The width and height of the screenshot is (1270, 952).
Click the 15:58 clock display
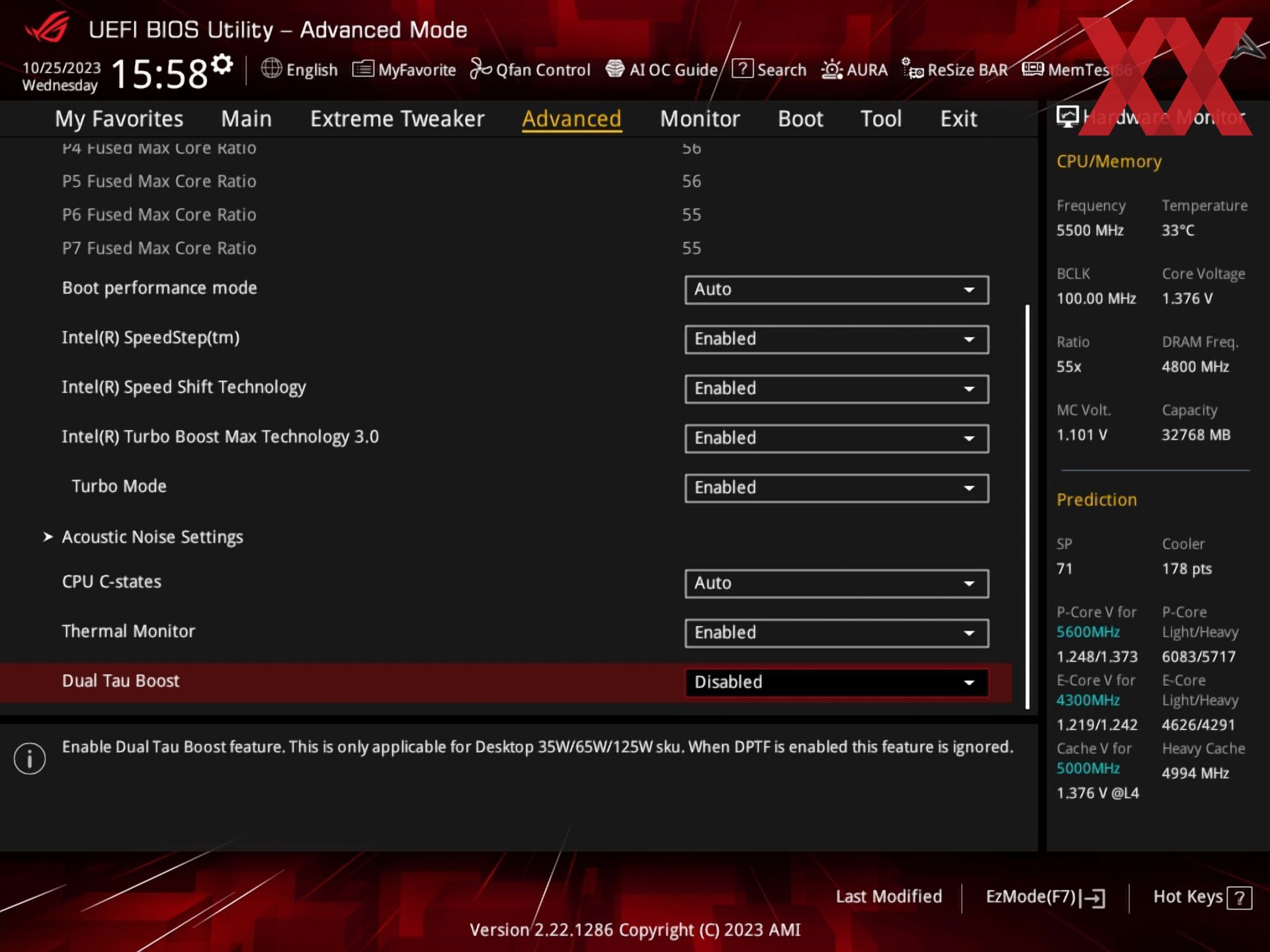[x=159, y=73]
